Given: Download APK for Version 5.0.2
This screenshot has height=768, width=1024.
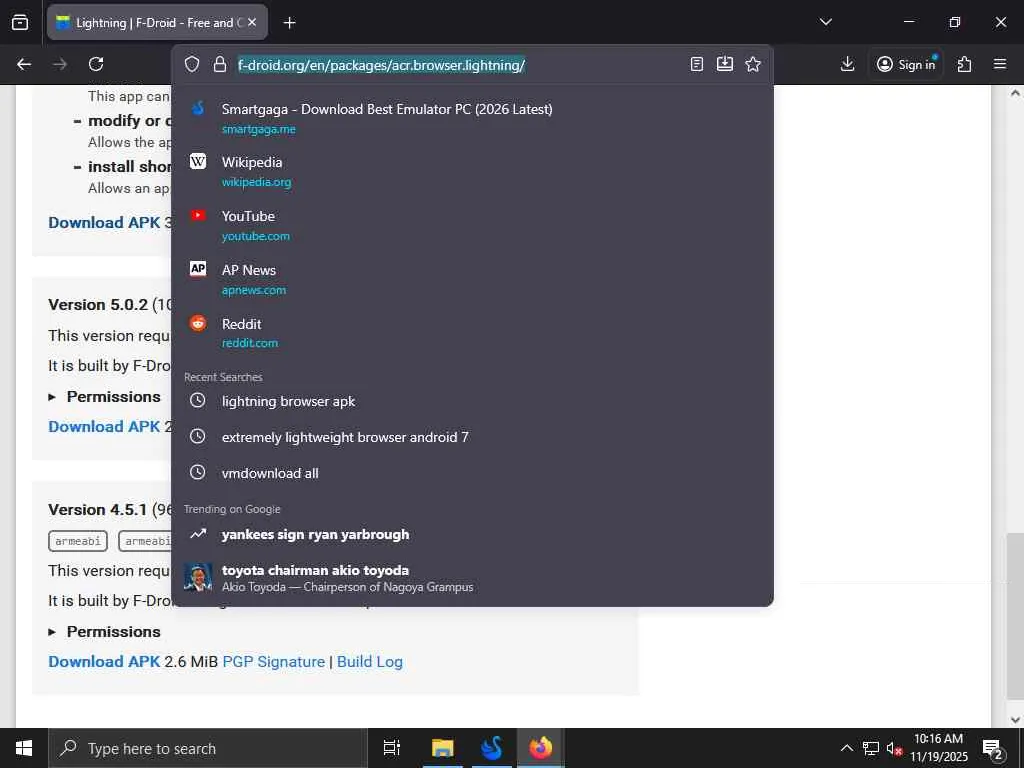Looking at the screenshot, I should click(x=104, y=426).
